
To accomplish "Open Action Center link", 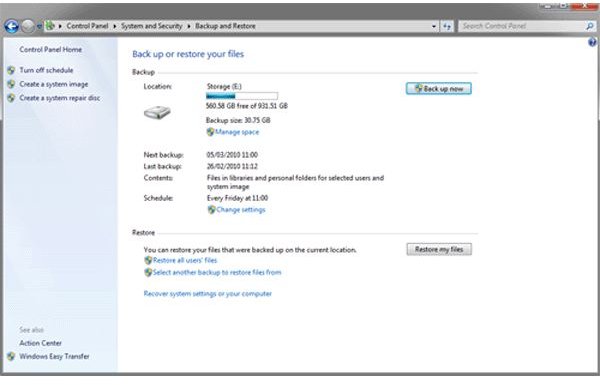I will pos(41,343).
